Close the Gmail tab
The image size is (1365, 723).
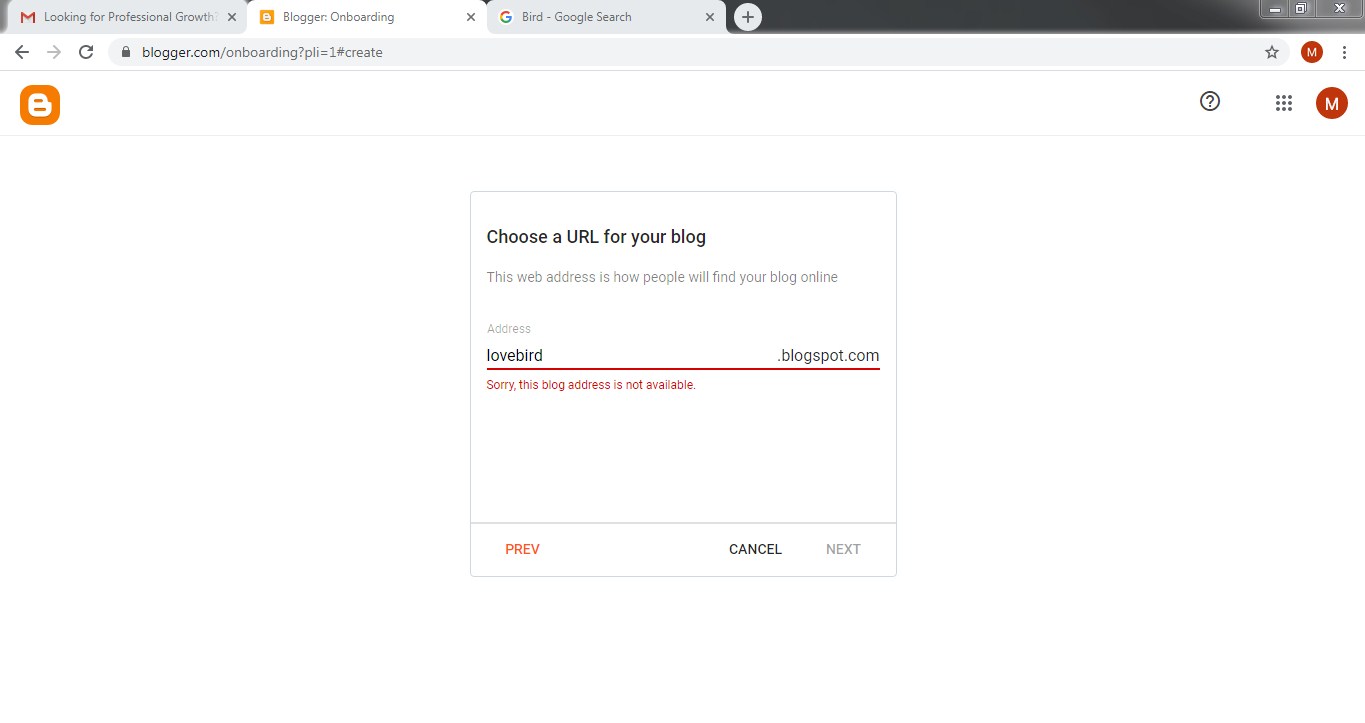coord(232,17)
